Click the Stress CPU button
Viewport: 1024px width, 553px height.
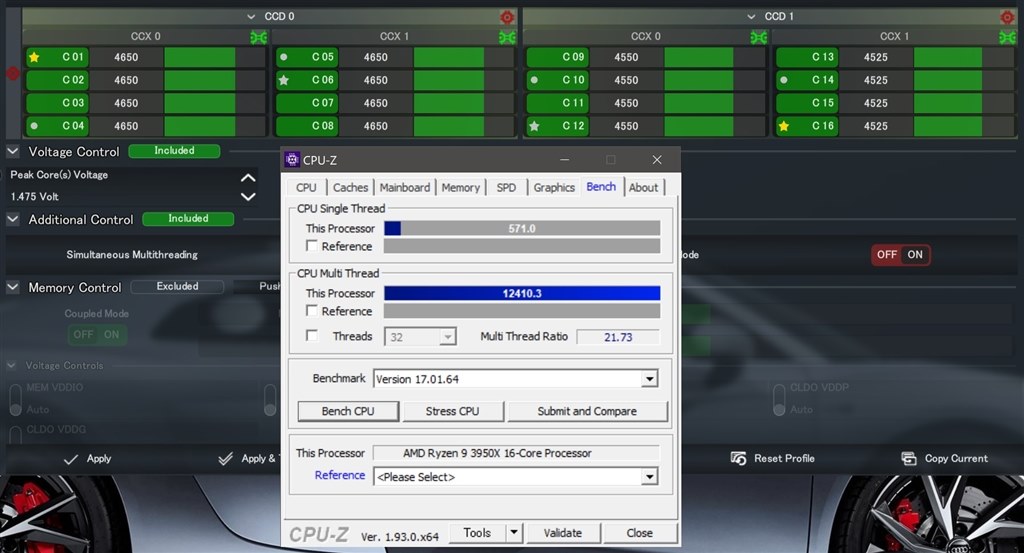click(453, 411)
